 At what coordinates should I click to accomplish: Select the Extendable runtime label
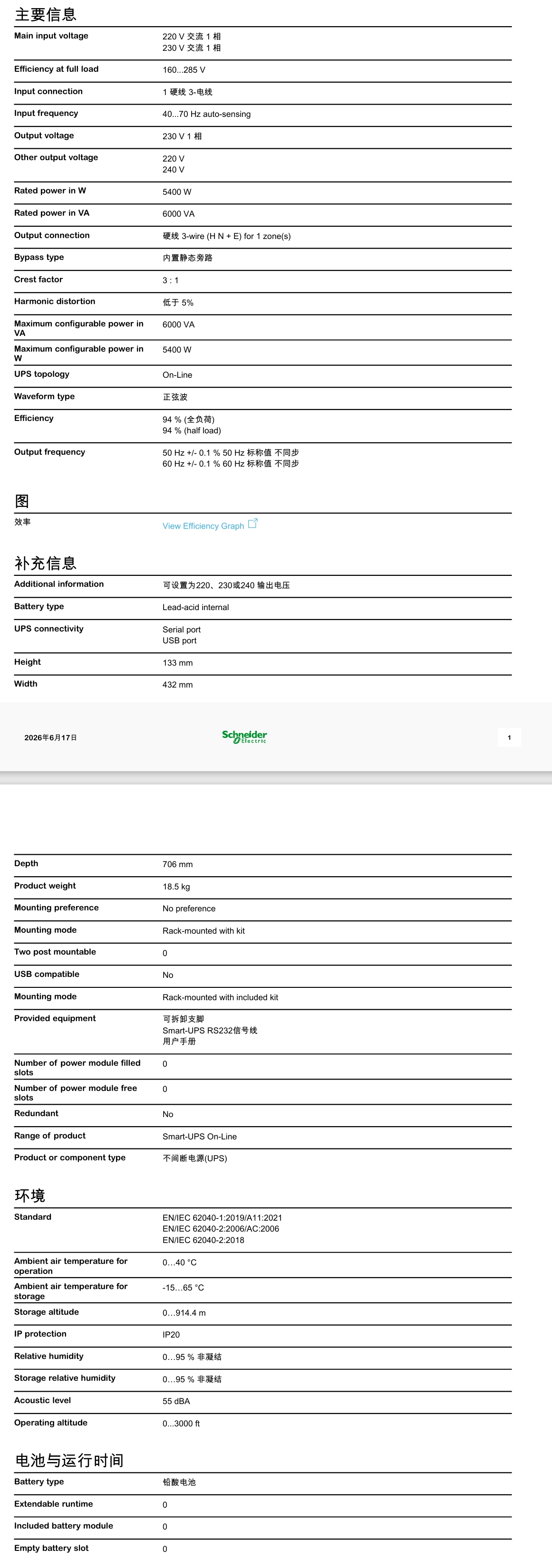(x=54, y=1503)
